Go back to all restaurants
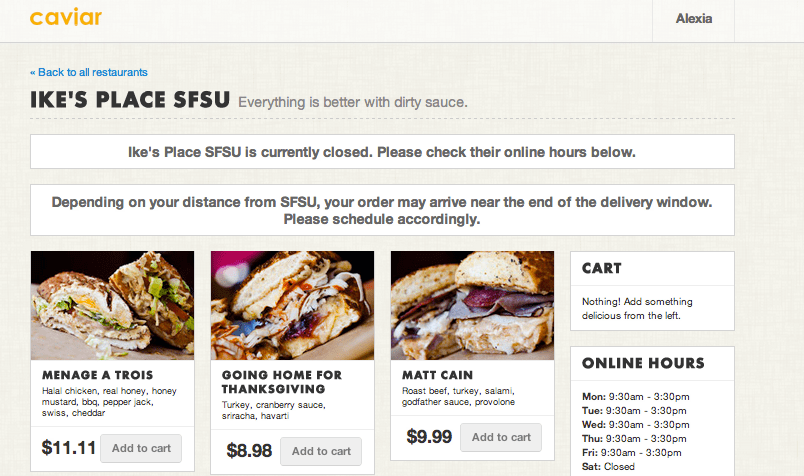This screenshot has width=804, height=476. tap(89, 72)
